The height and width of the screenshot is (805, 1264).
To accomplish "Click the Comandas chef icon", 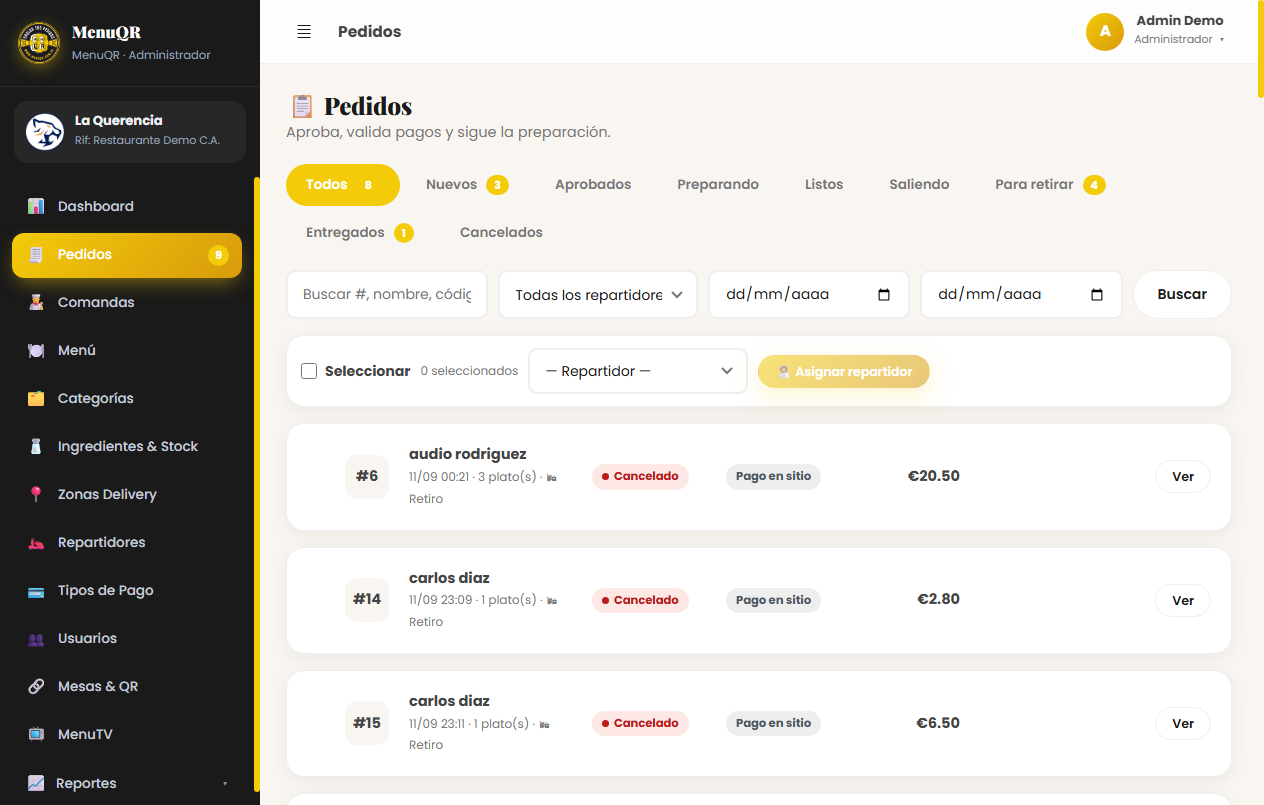I will point(36,302).
